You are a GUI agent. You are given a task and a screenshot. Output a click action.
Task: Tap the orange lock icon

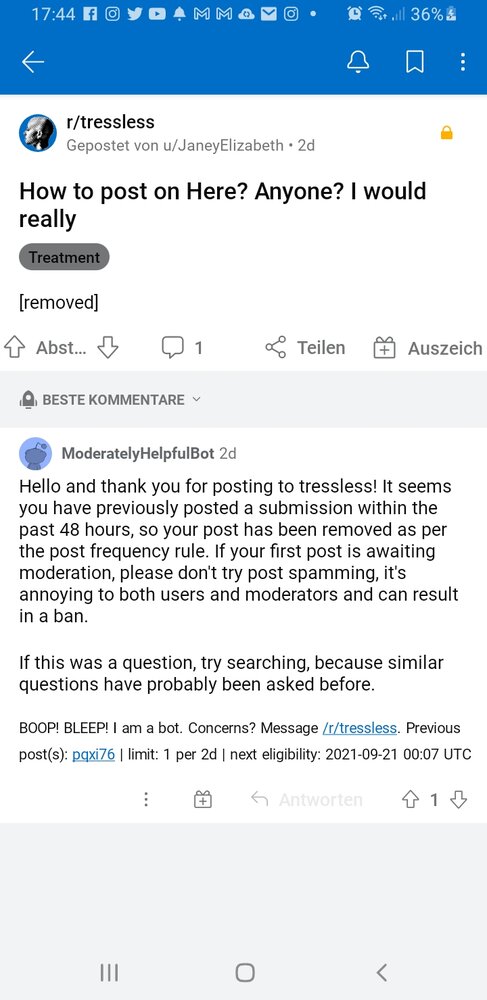[x=447, y=133]
